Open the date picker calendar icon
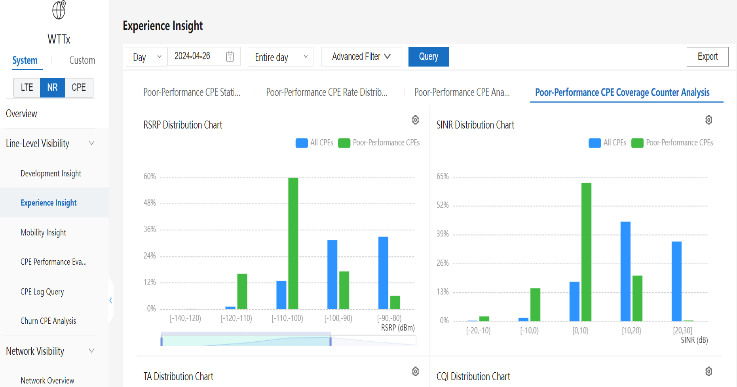Image resolution: width=737 pixels, height=387 pixels. point(230,56)
